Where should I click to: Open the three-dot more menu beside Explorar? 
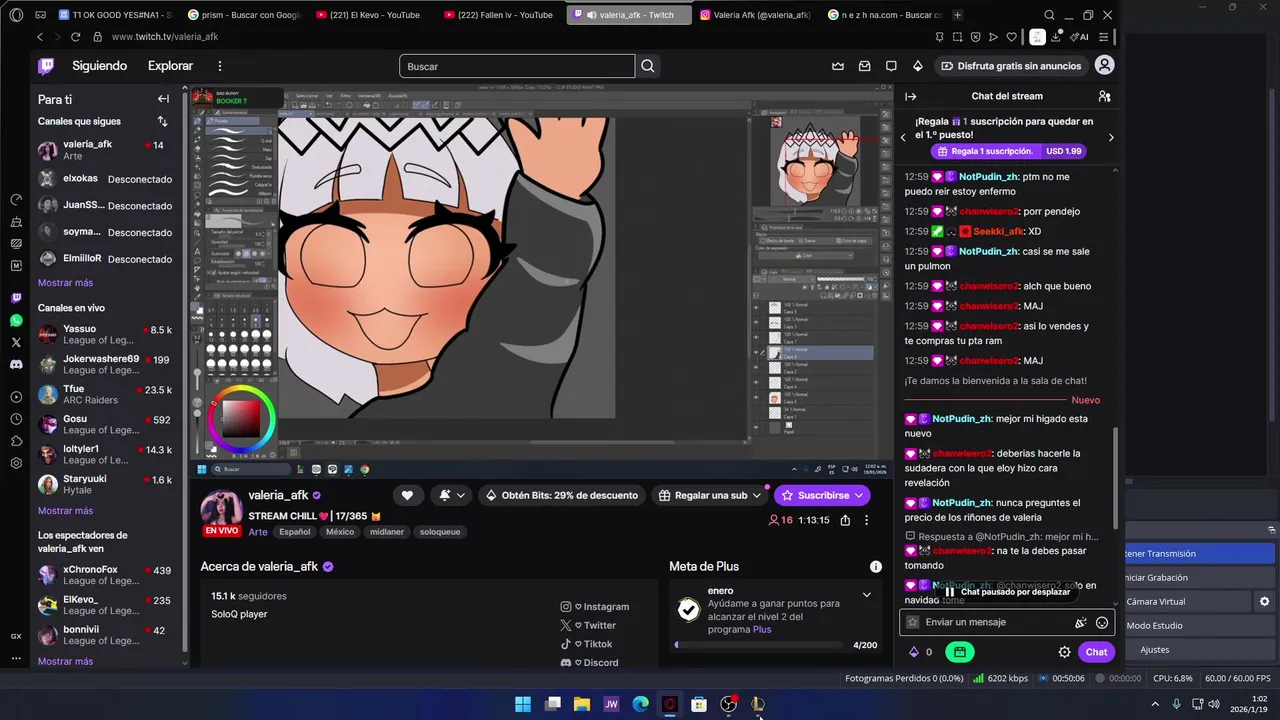click(x=220, y=66)
